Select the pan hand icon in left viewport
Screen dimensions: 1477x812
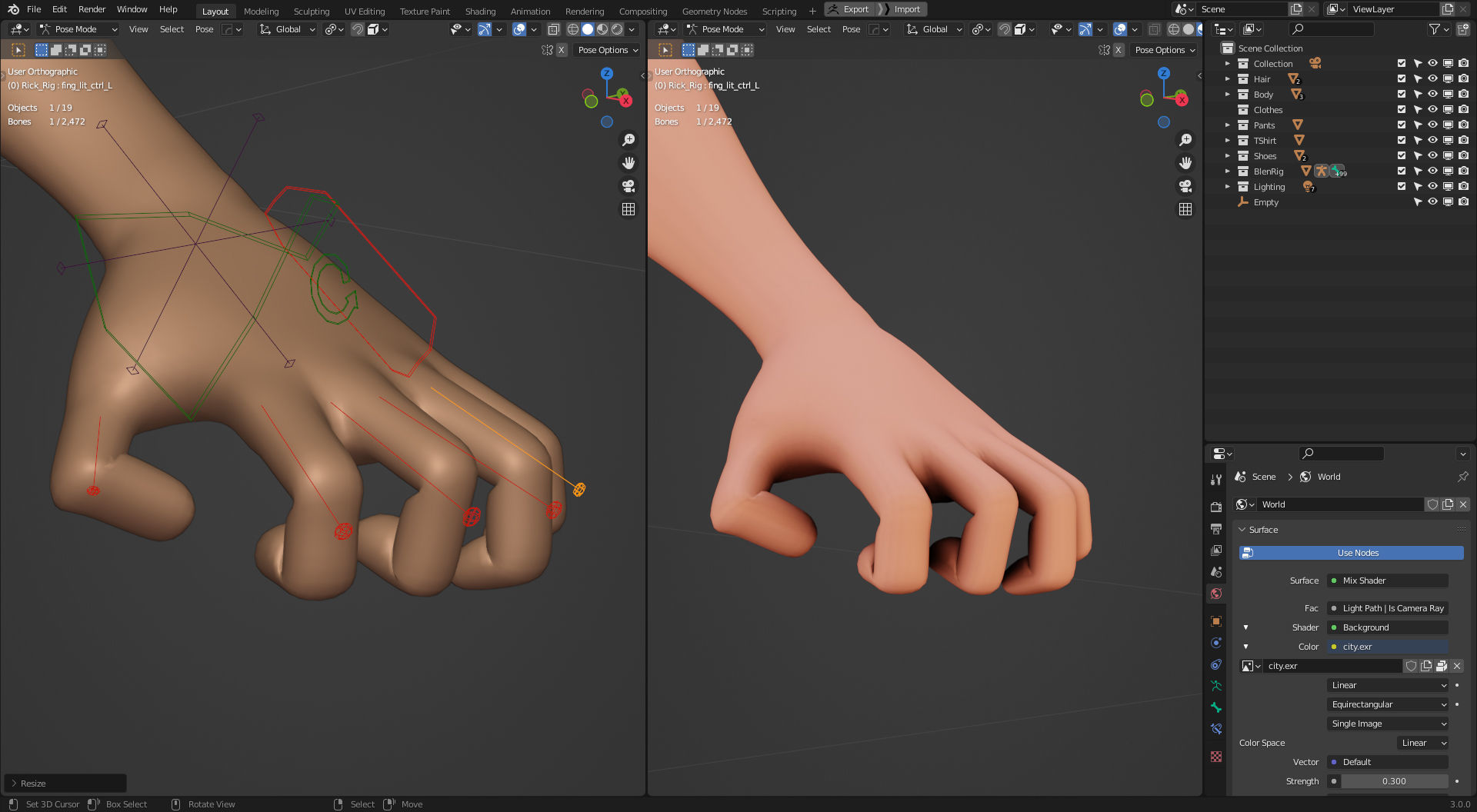(x=628, y=163)
